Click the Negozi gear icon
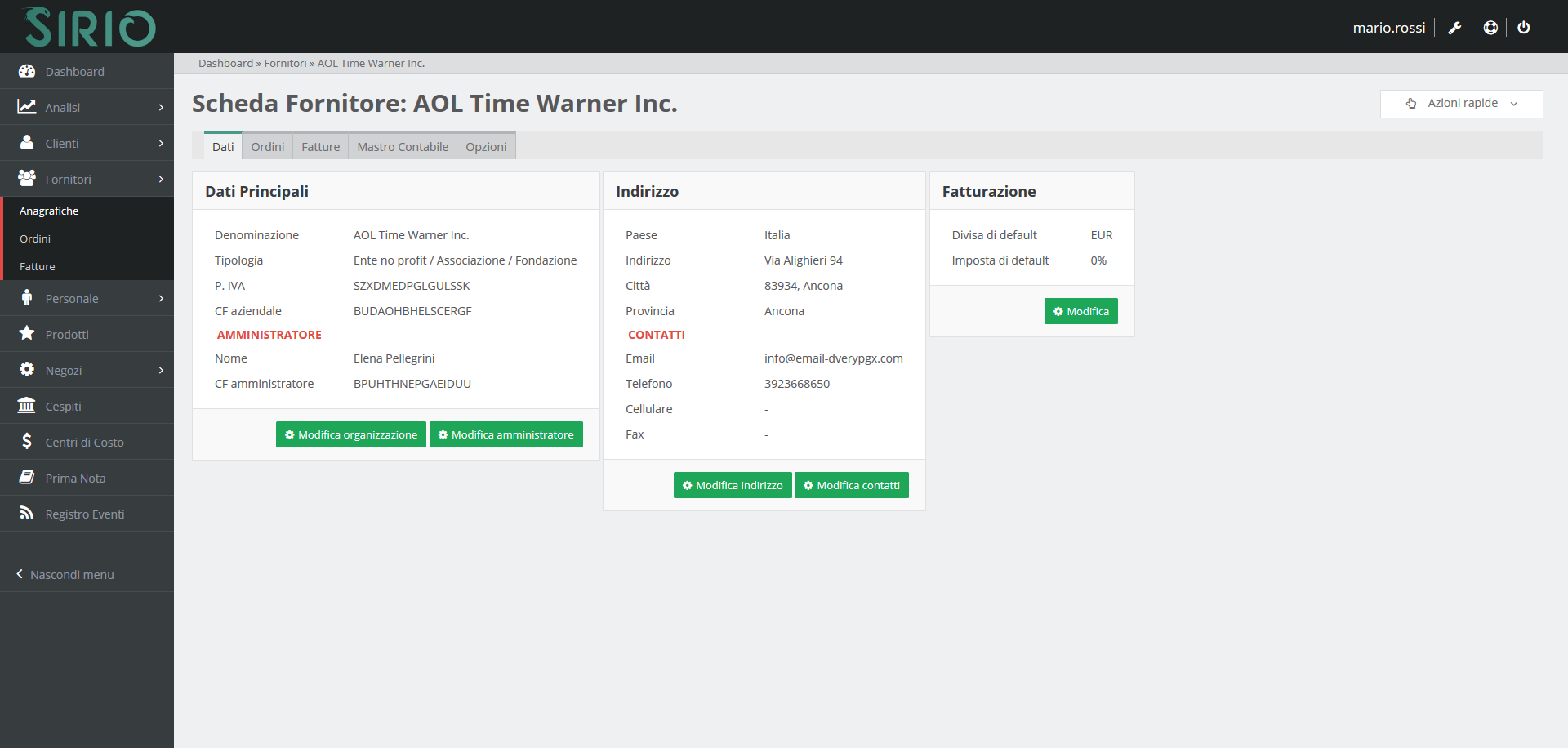The image size is (1568, 748). [27, 369]
